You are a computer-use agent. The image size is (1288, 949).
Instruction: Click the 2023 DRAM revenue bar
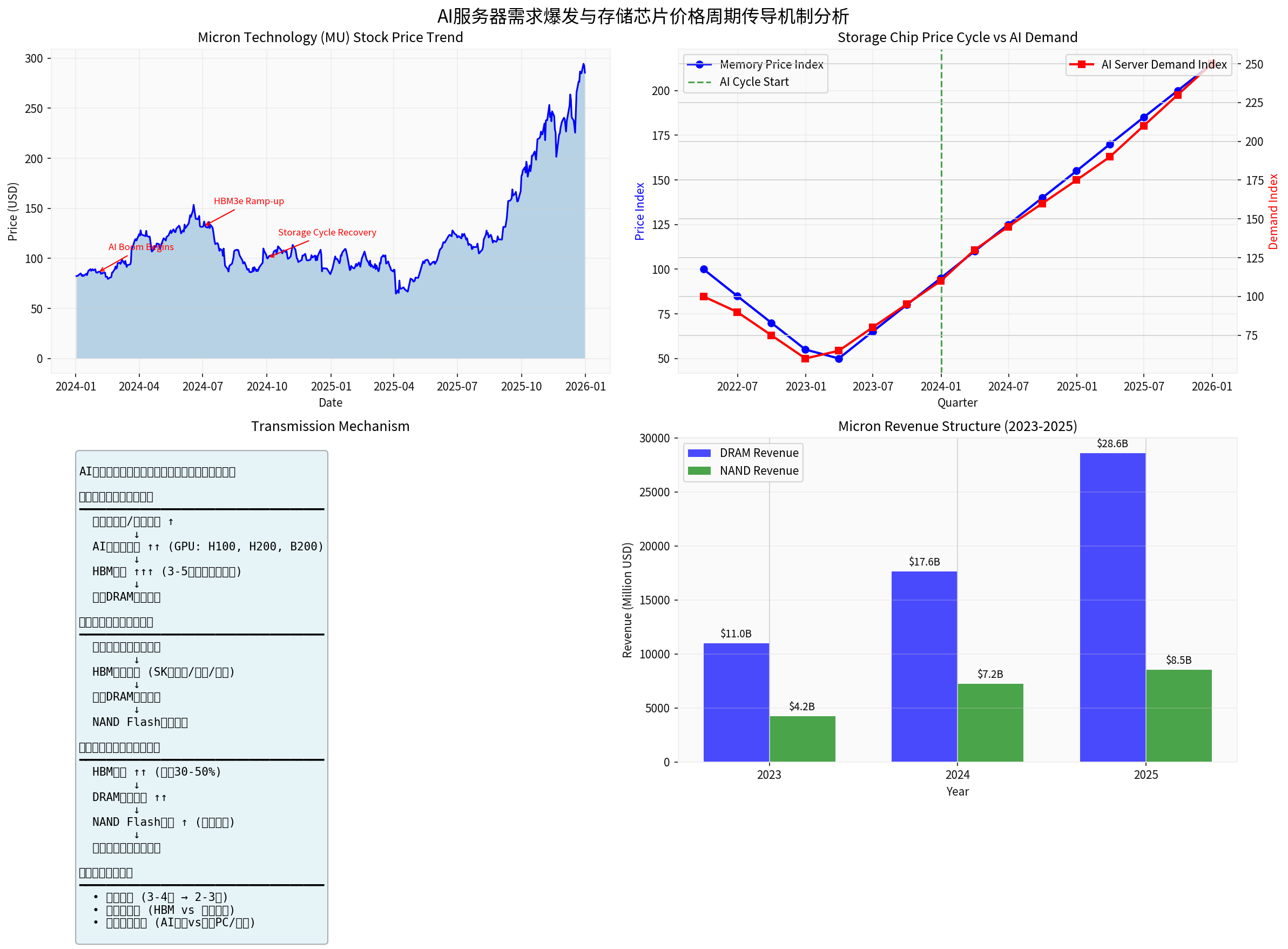(x=736, y=702)
